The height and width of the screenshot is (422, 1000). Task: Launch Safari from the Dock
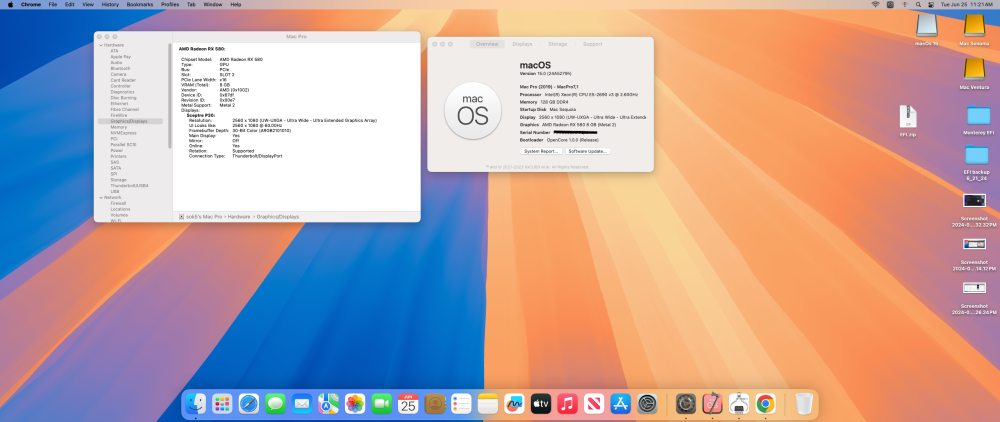pos(249,403)
